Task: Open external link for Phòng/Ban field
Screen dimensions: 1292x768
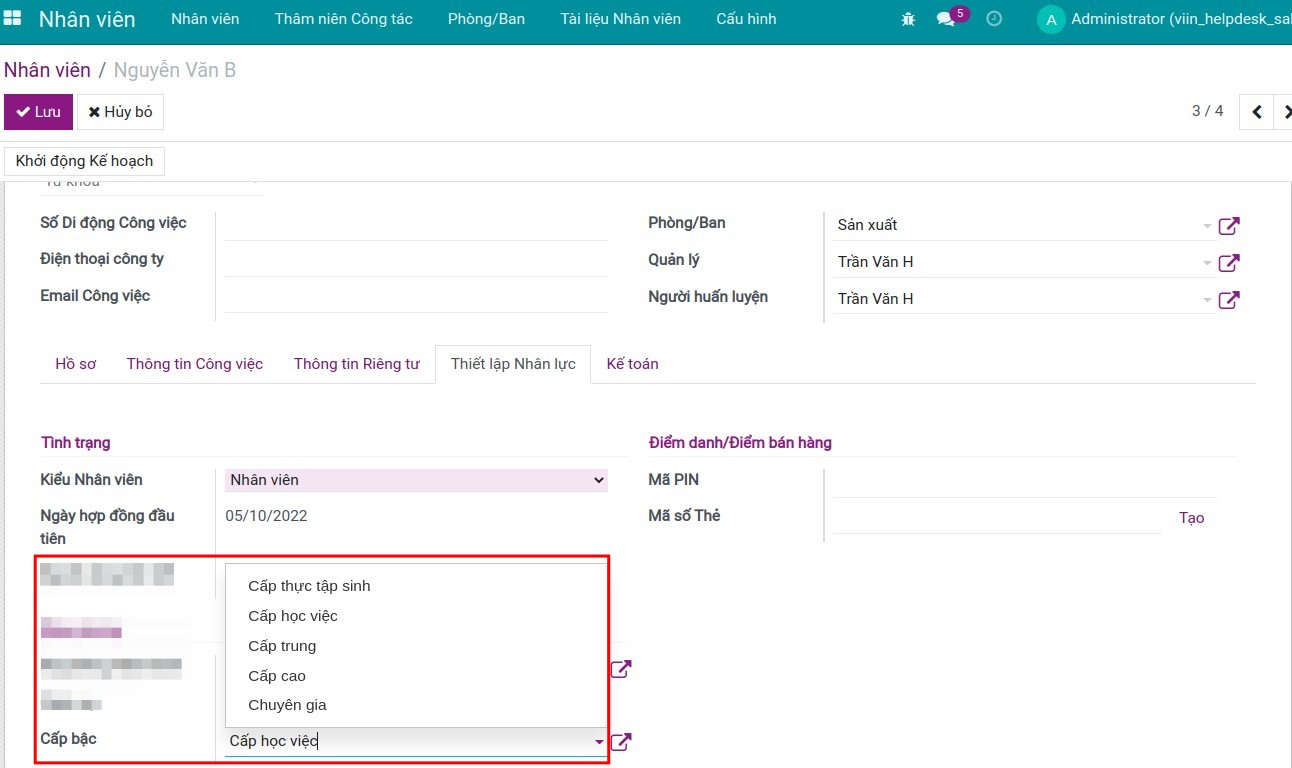Action: [1229, 226]
